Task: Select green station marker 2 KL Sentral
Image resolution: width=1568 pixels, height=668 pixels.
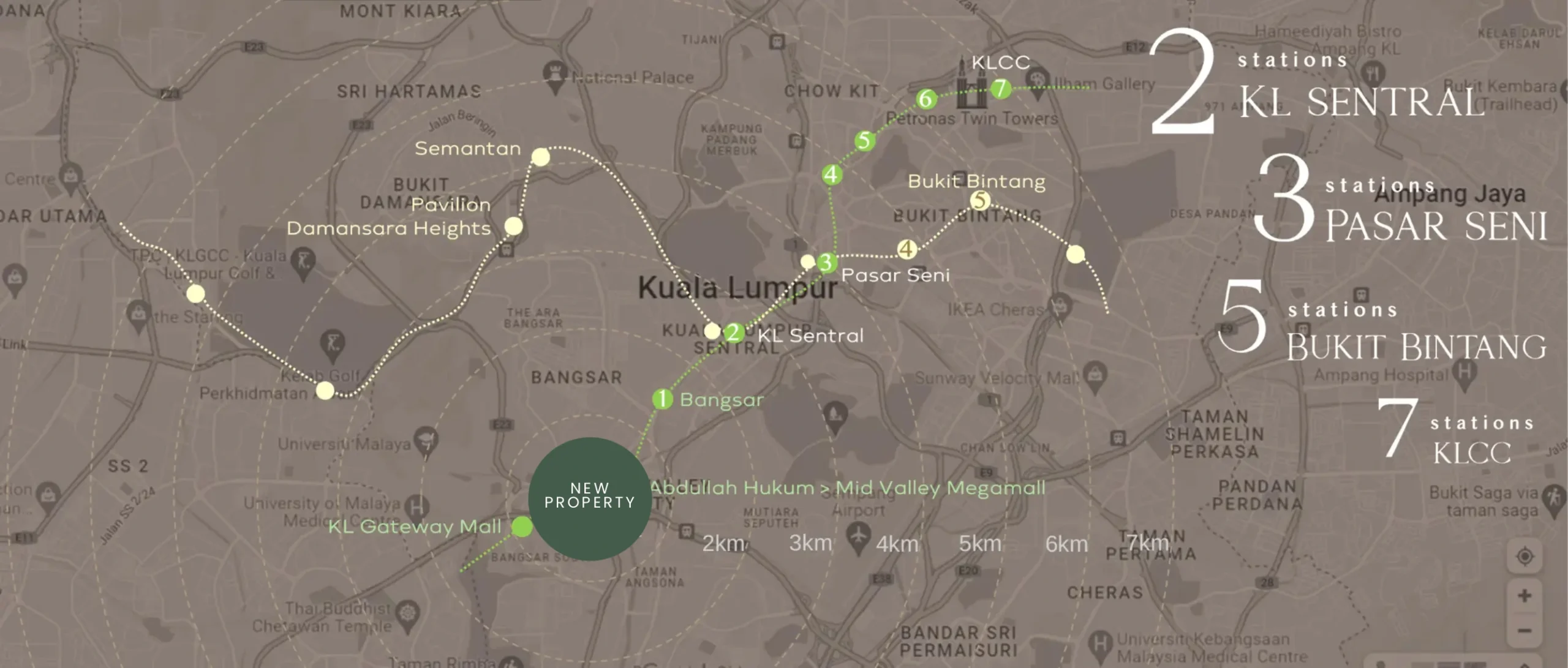Action: [734, 333]
